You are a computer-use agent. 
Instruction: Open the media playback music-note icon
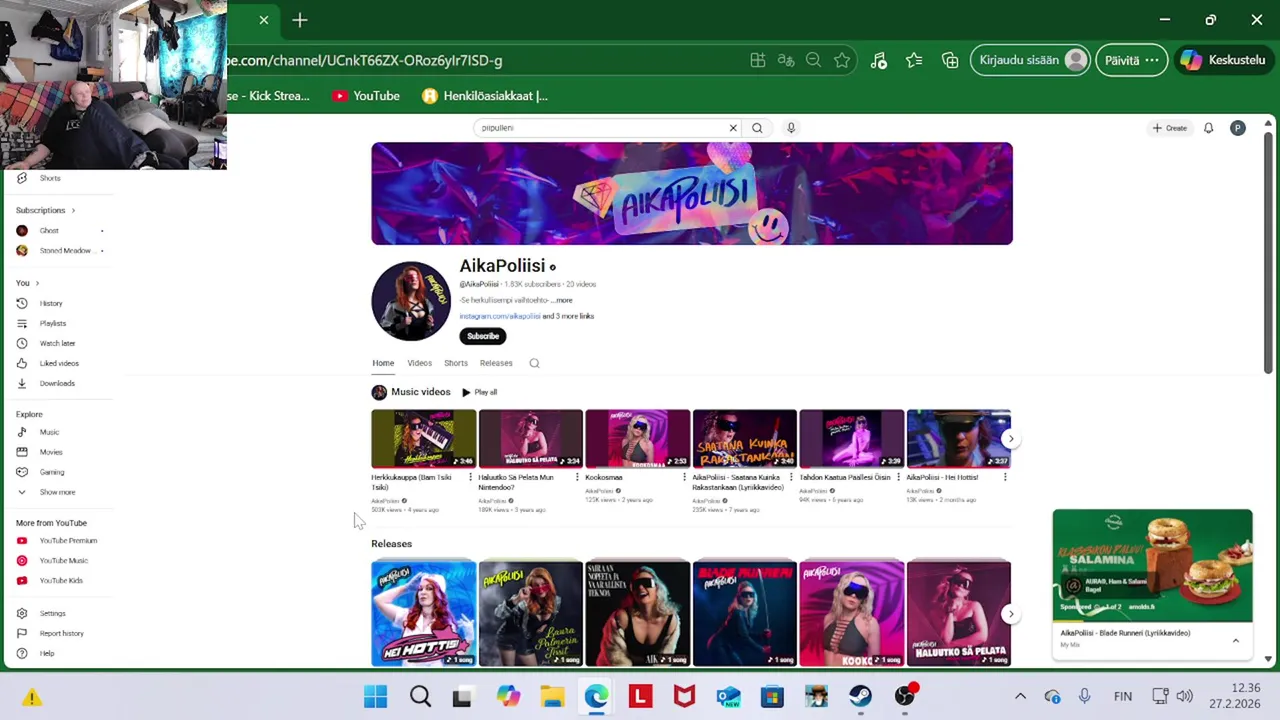tap(878, 60)
